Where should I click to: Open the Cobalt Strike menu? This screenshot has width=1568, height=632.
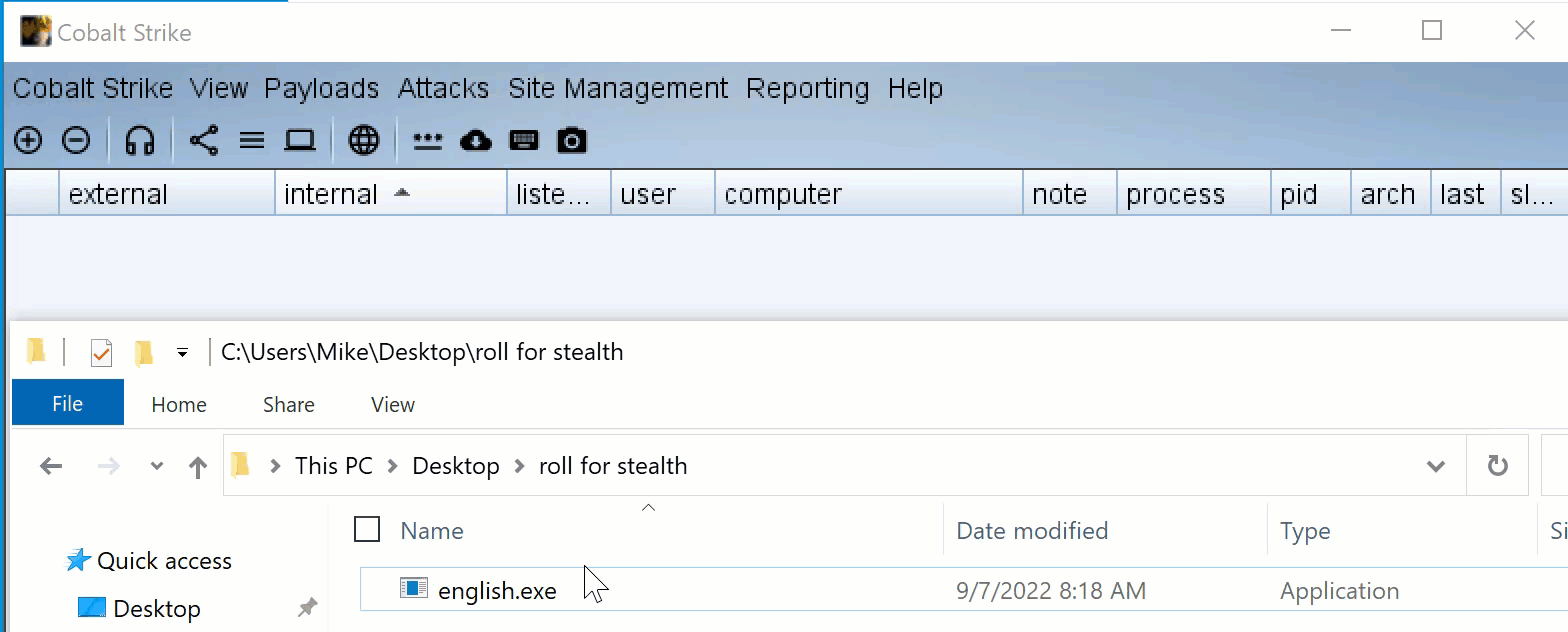[93, 89]
